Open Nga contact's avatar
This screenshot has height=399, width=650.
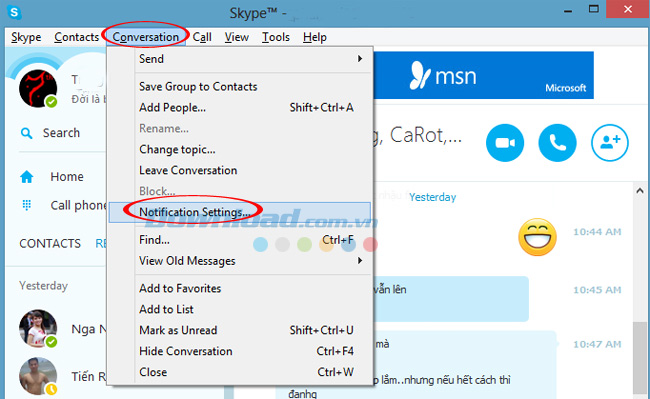click(38, 329)
